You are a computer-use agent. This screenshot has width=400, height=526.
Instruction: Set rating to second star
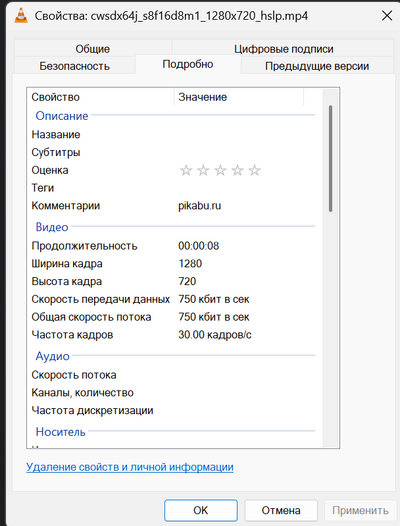203,170
